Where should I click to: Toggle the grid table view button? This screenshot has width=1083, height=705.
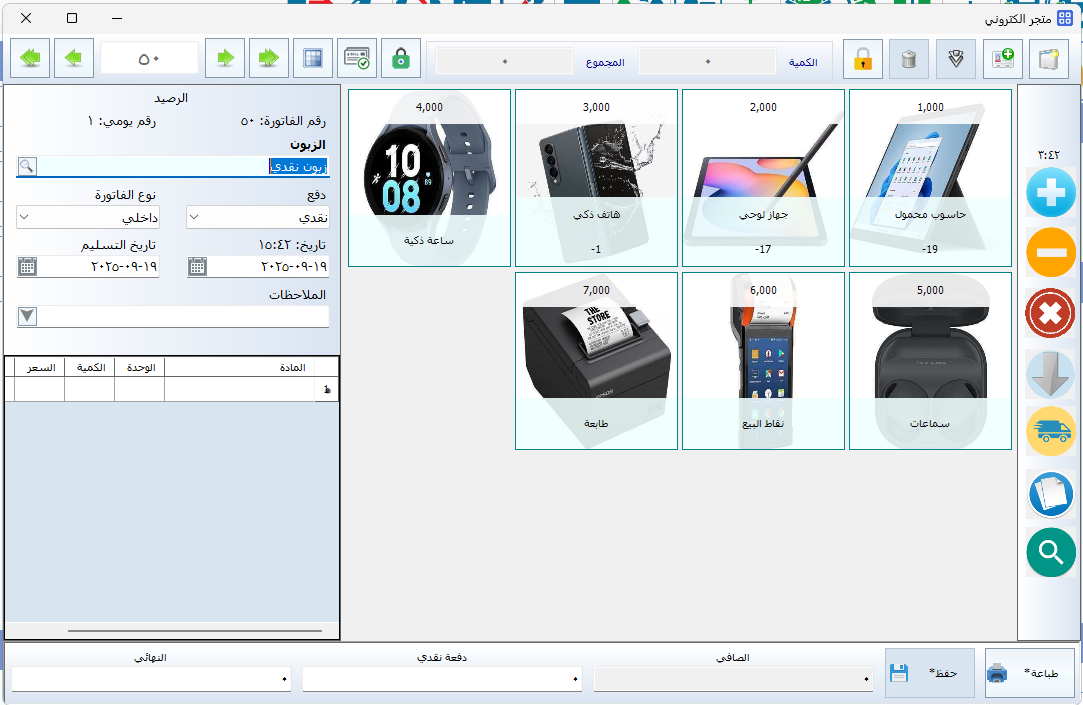click(x=313, y=58)
